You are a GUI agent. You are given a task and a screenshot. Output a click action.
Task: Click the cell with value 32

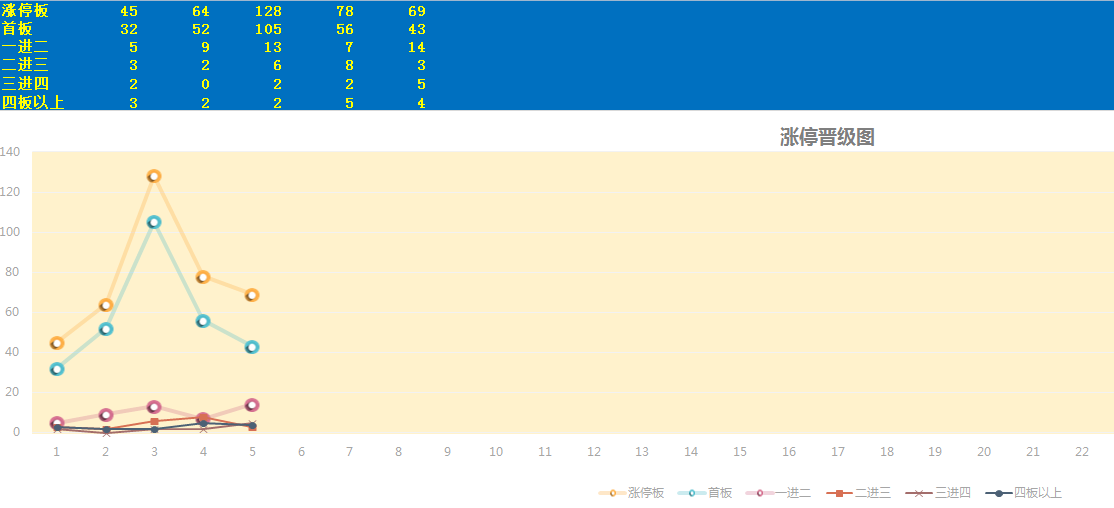tap(129, 29)
